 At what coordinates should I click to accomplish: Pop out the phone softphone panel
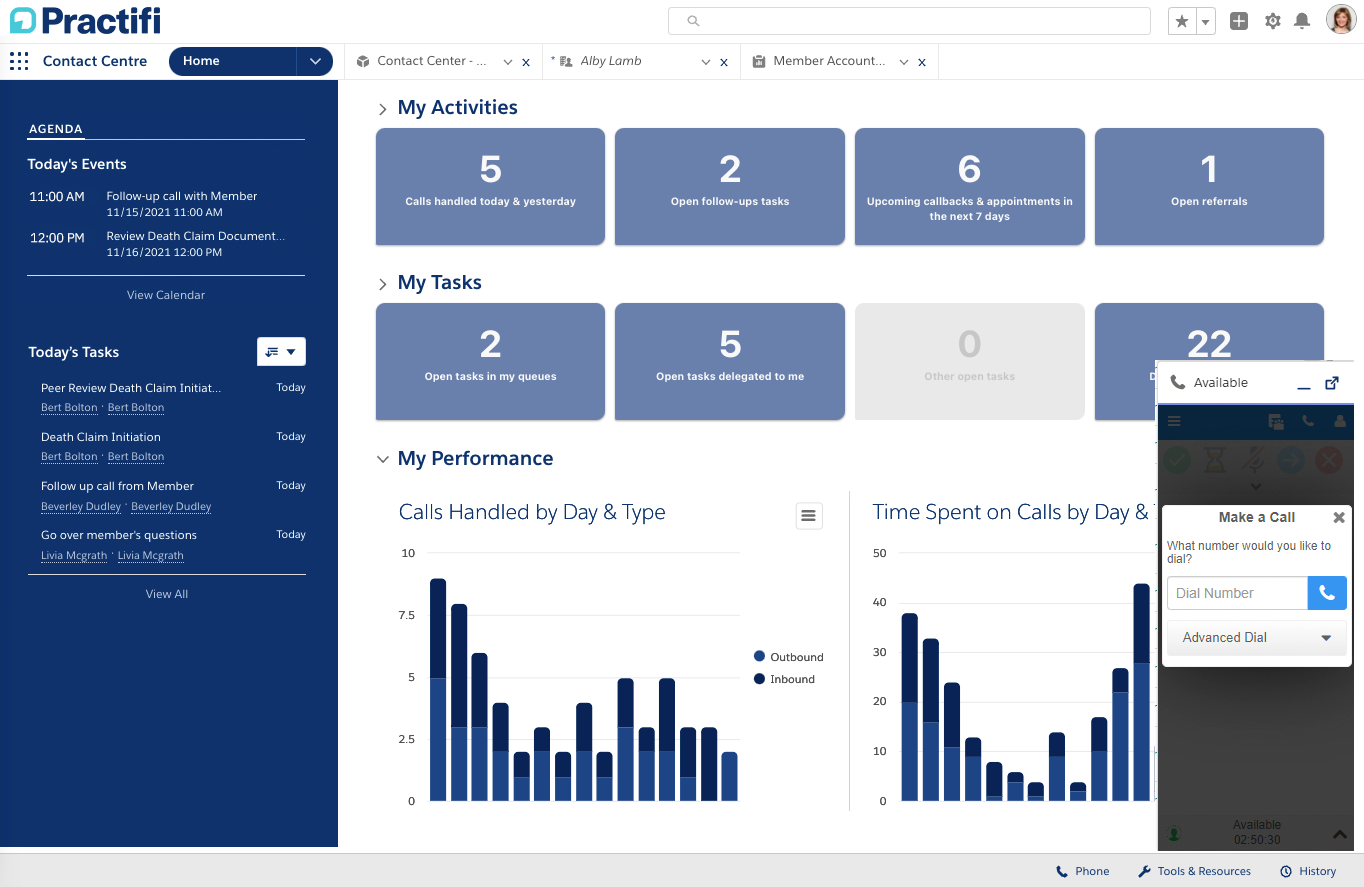[x=1332, y=383]
